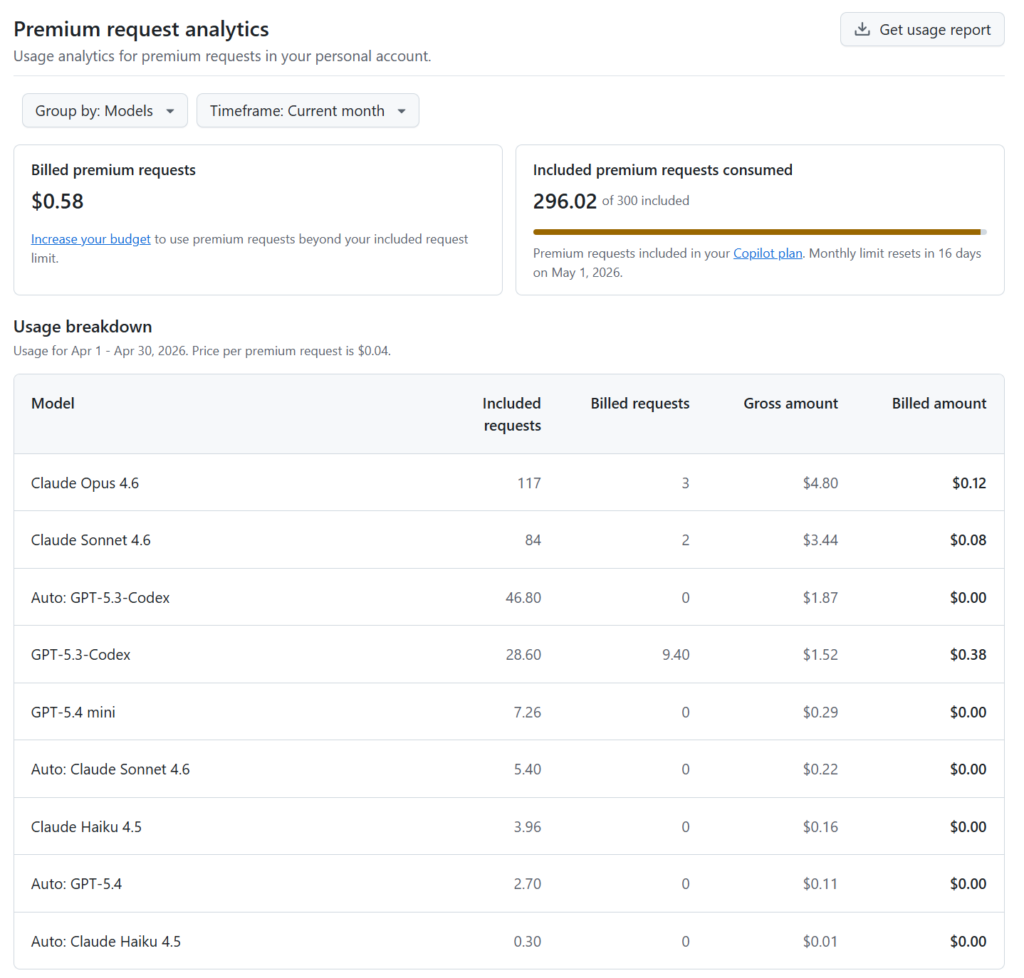
Task: Click the $0.58 billed premium requests total
Action: click(57, 201)
